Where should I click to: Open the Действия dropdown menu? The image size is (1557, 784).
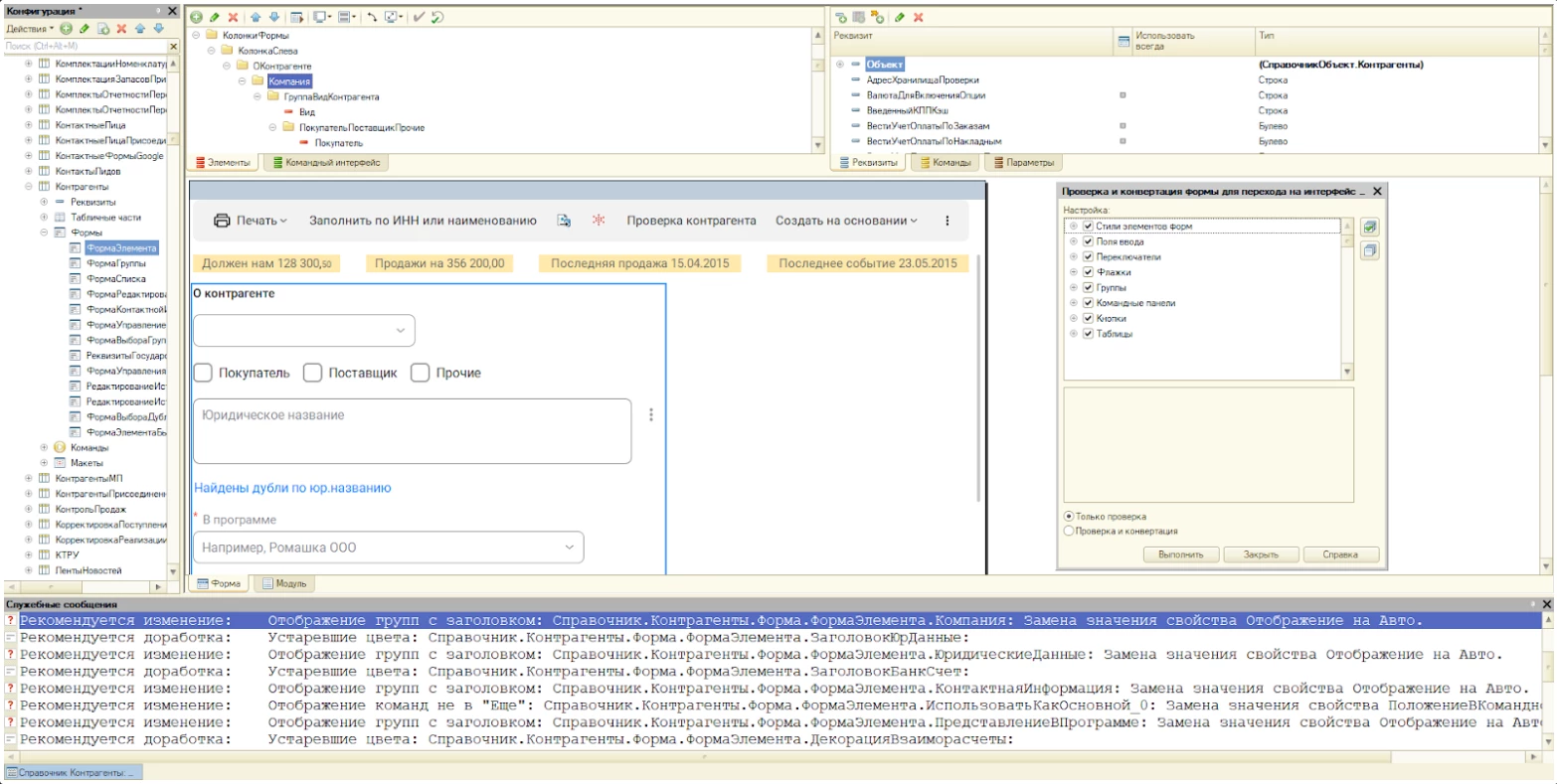click(30, 29)
